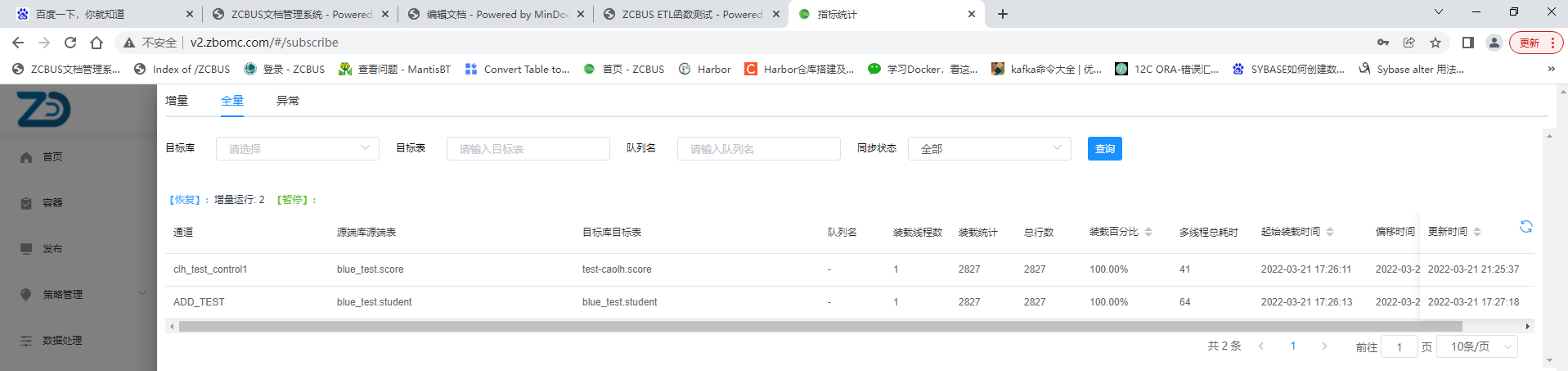Sort by 更新时间 column arrows

coord(1477,233)
